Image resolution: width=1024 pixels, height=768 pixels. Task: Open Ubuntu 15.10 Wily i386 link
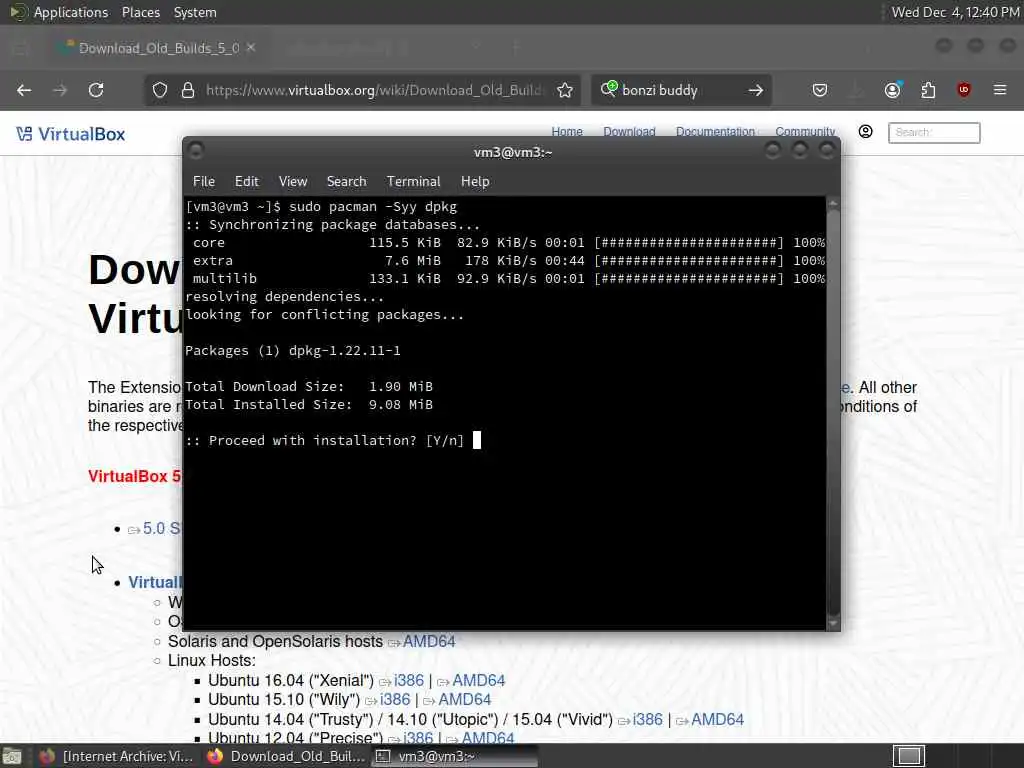(394, 699)
